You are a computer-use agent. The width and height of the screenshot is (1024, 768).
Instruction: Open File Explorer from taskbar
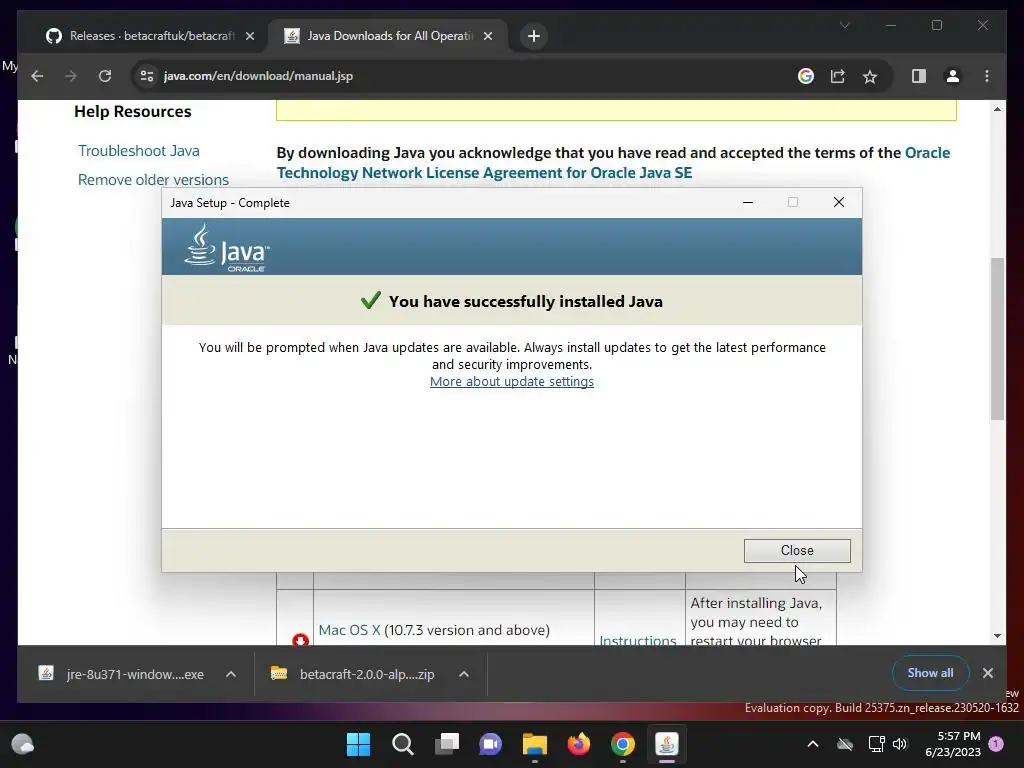535,744
